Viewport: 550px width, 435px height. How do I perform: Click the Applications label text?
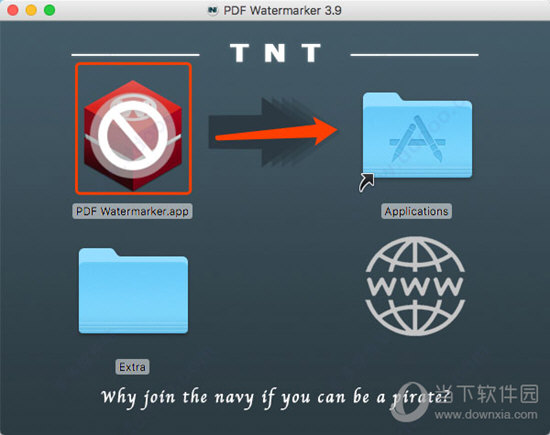[416, 211]
